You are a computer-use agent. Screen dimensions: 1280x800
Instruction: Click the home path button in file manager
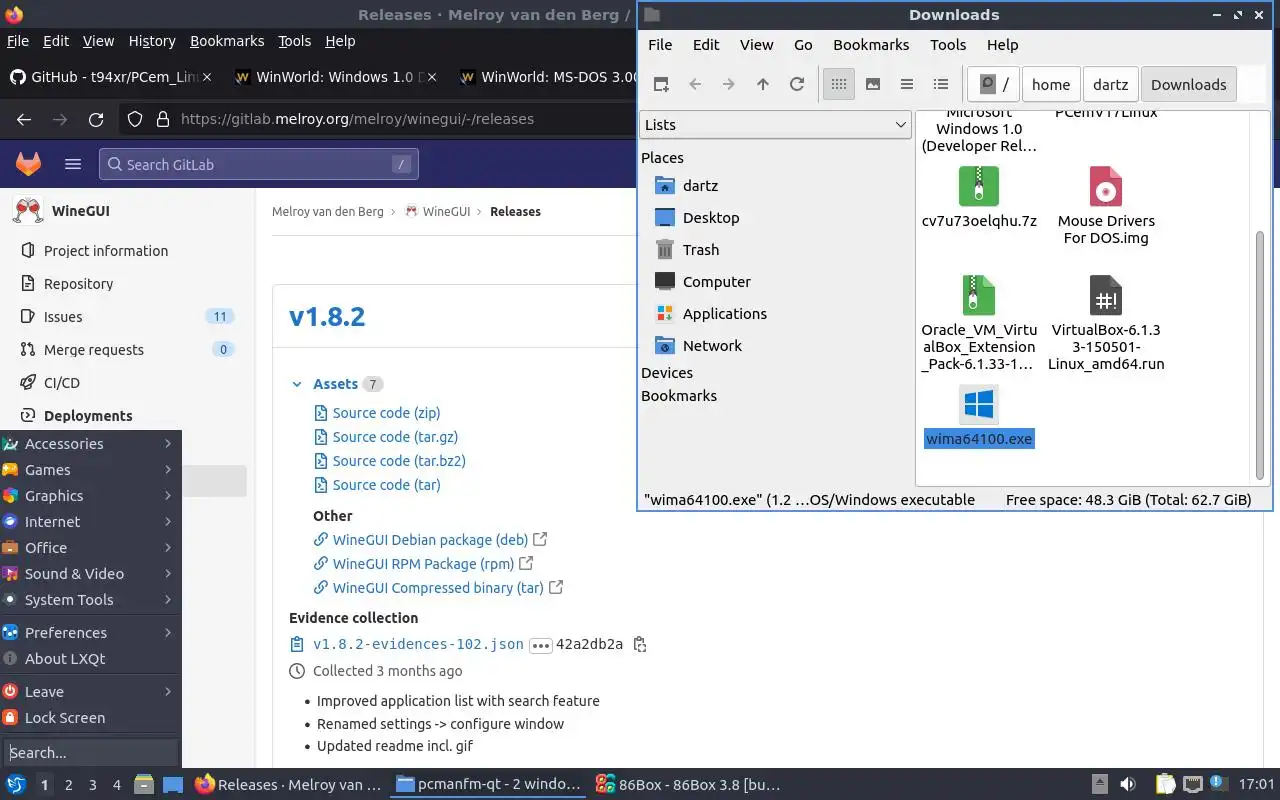coord(1051,84)
